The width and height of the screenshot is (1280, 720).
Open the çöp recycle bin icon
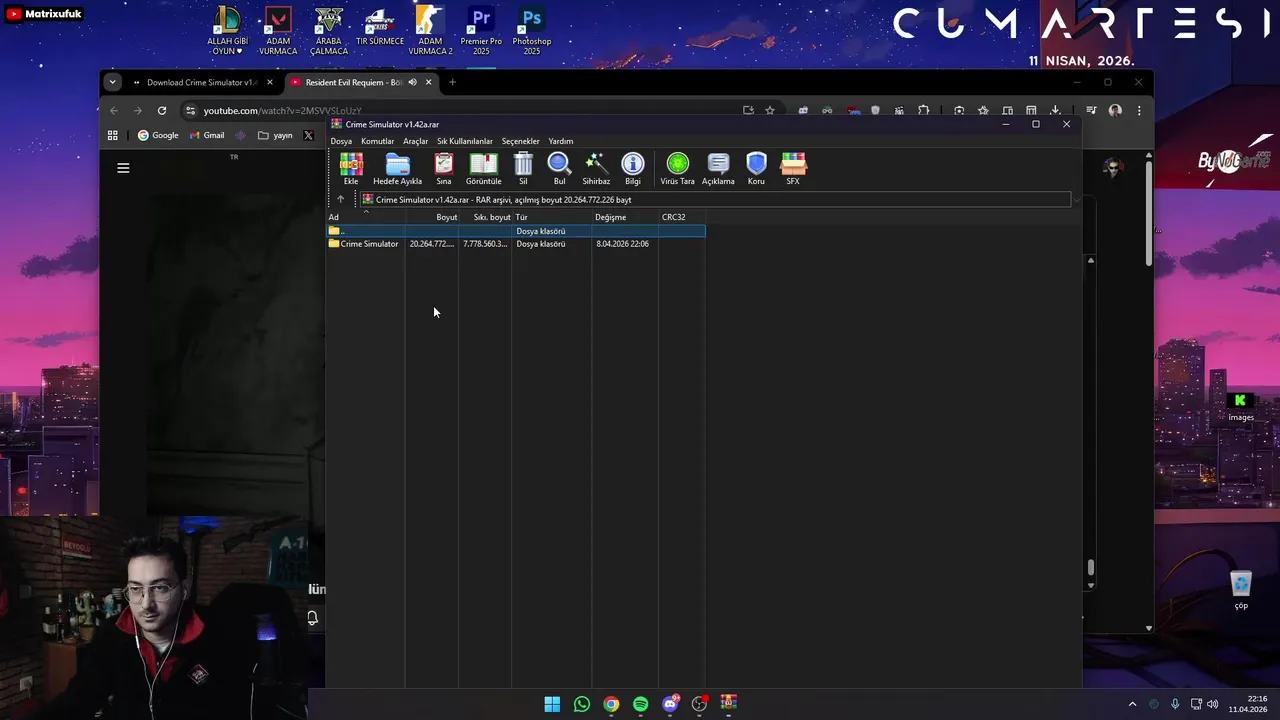point(1241,590)
